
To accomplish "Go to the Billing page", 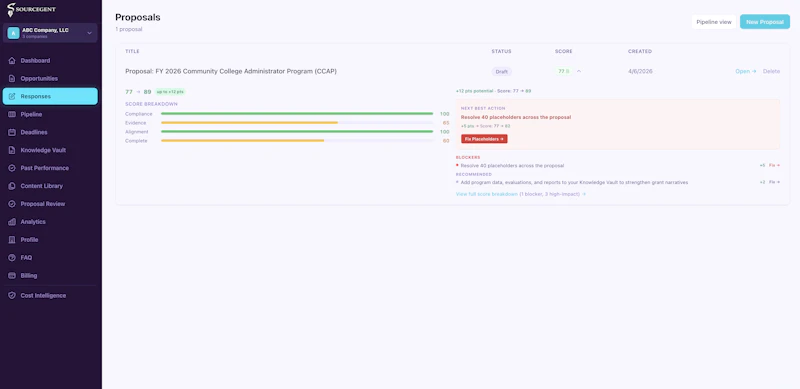I will [x=50, y=275].
